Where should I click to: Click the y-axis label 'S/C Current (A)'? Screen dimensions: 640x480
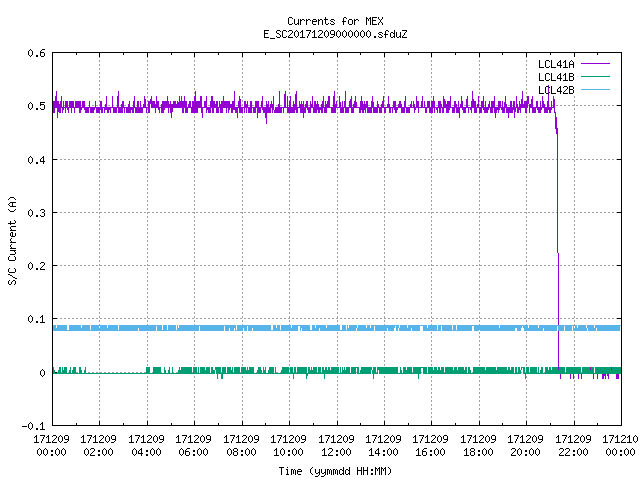point(12,240)
